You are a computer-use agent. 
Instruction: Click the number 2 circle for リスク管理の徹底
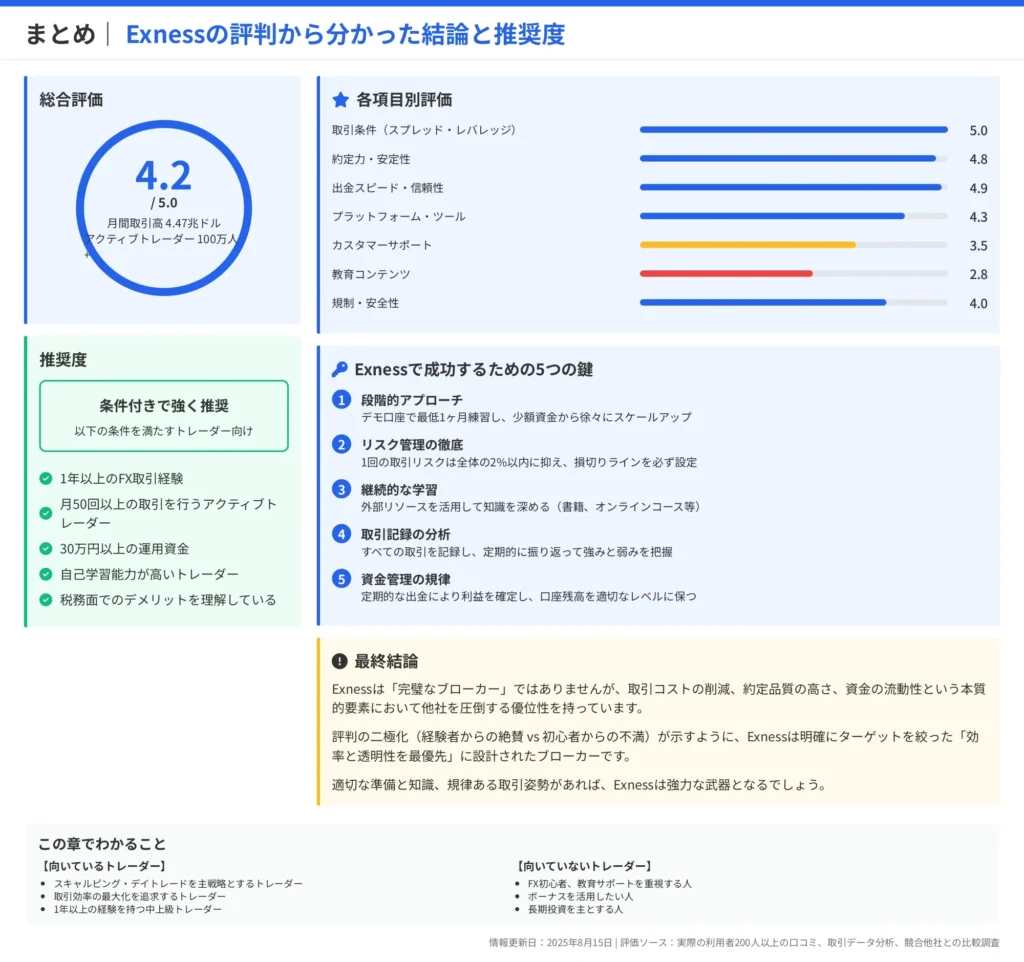(x=341, y=444)
